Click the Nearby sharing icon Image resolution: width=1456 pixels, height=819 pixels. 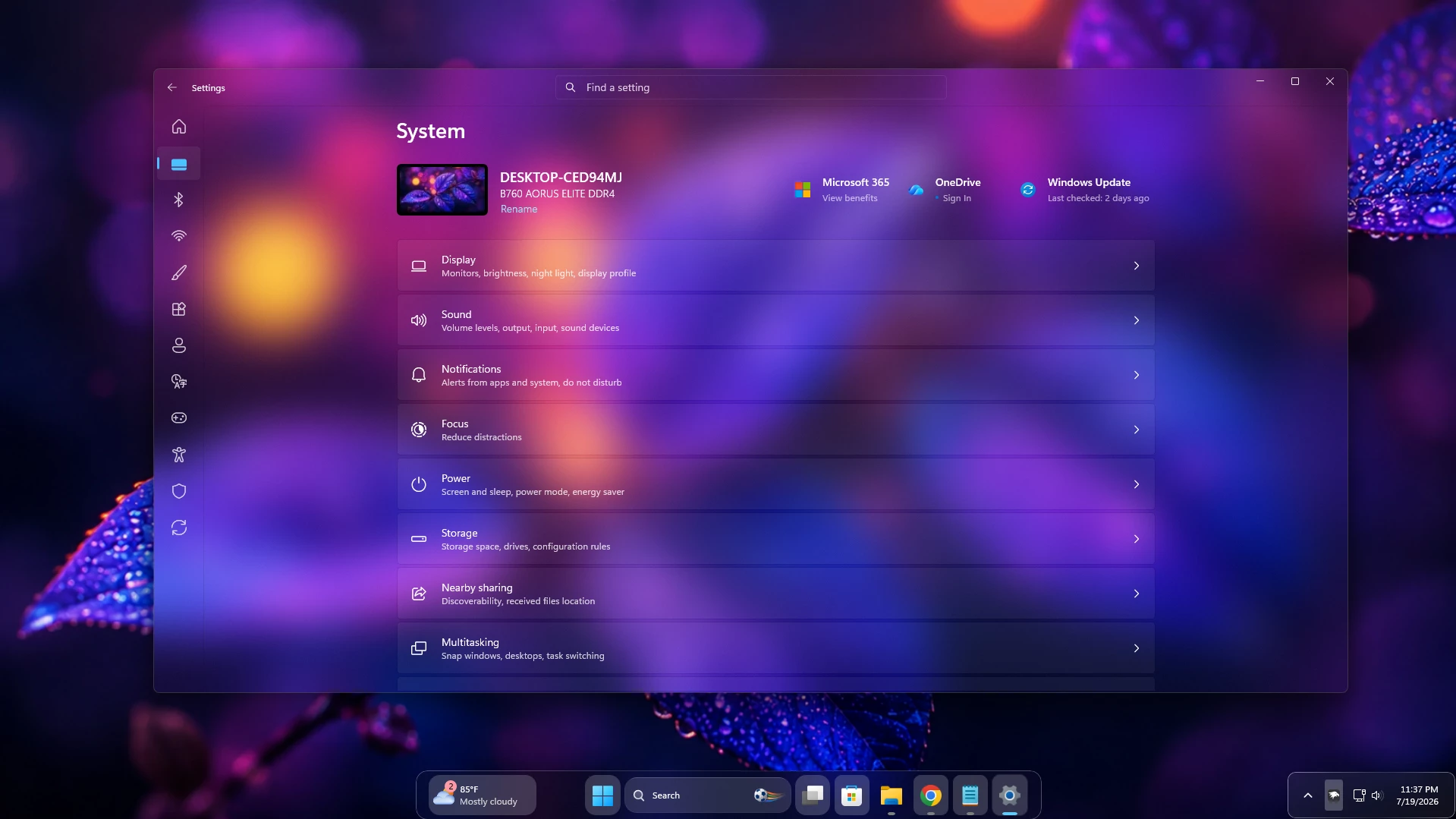419,594
